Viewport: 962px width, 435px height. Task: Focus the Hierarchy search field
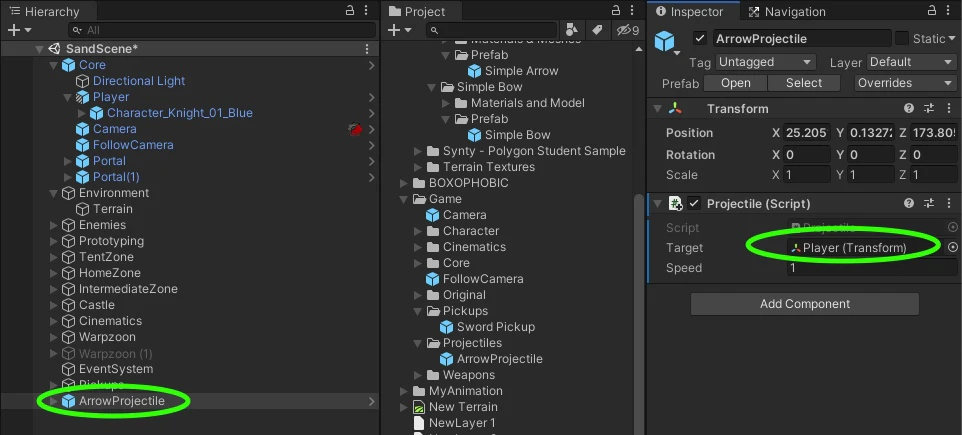click(x=222, y=30)
